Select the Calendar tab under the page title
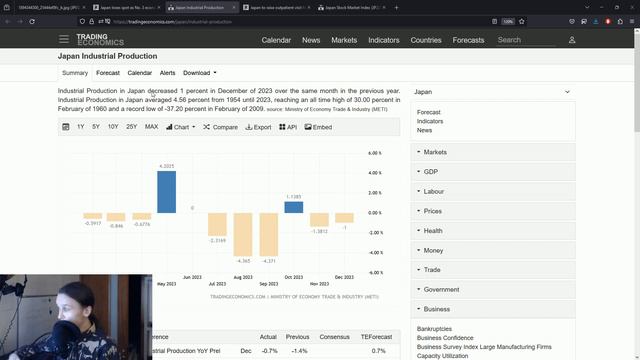This screenshot has height=360, width=640. coord(139,73)
